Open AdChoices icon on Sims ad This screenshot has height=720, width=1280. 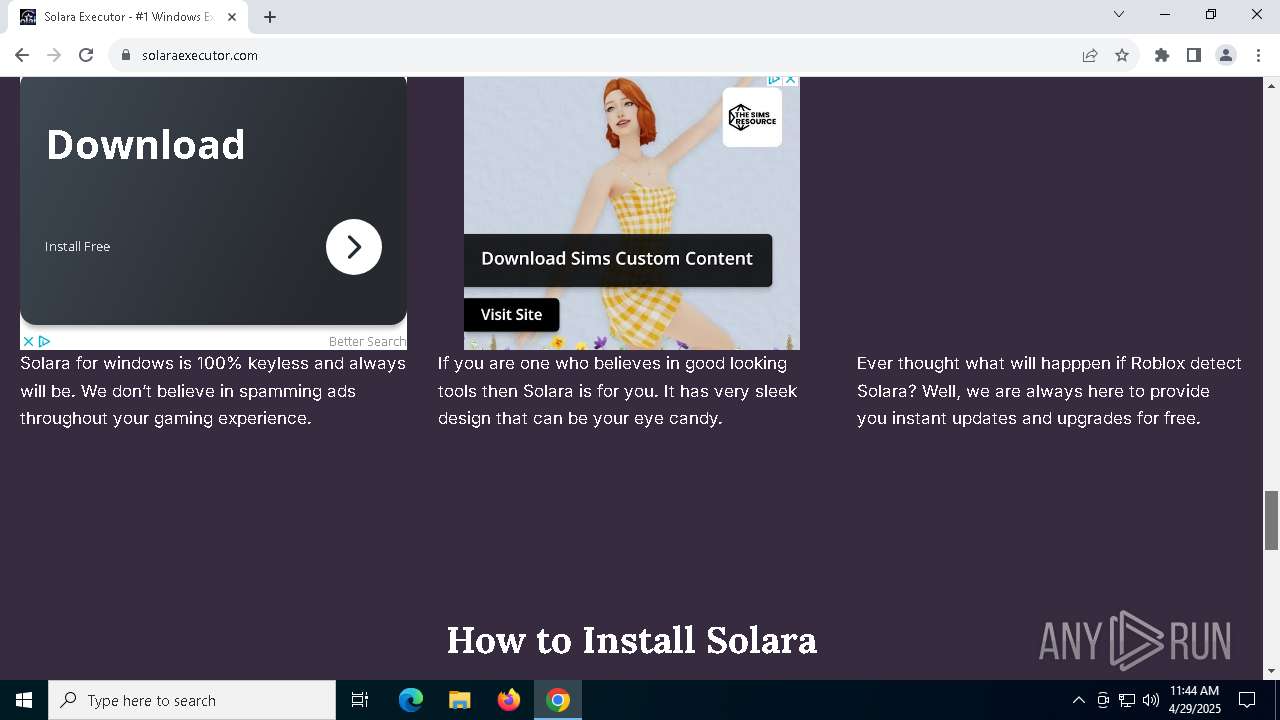(x=774, y=80)
